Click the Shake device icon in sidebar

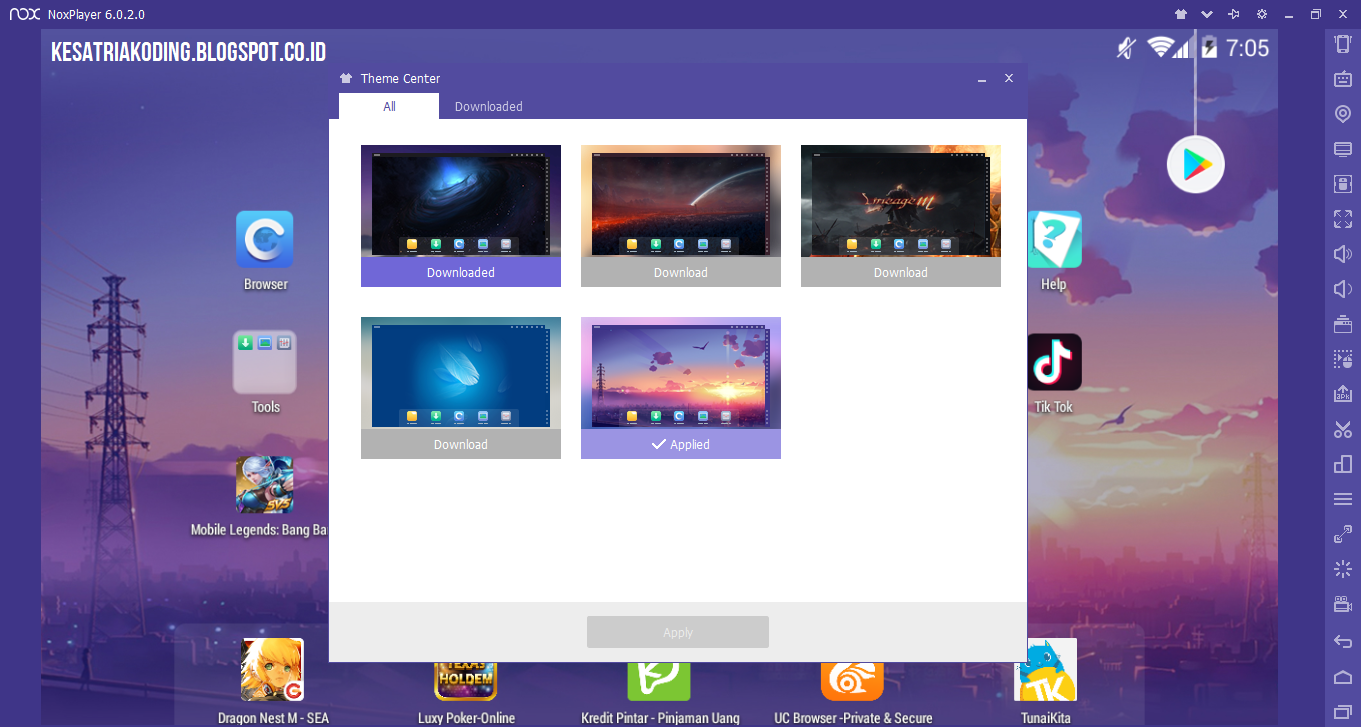1343,44
